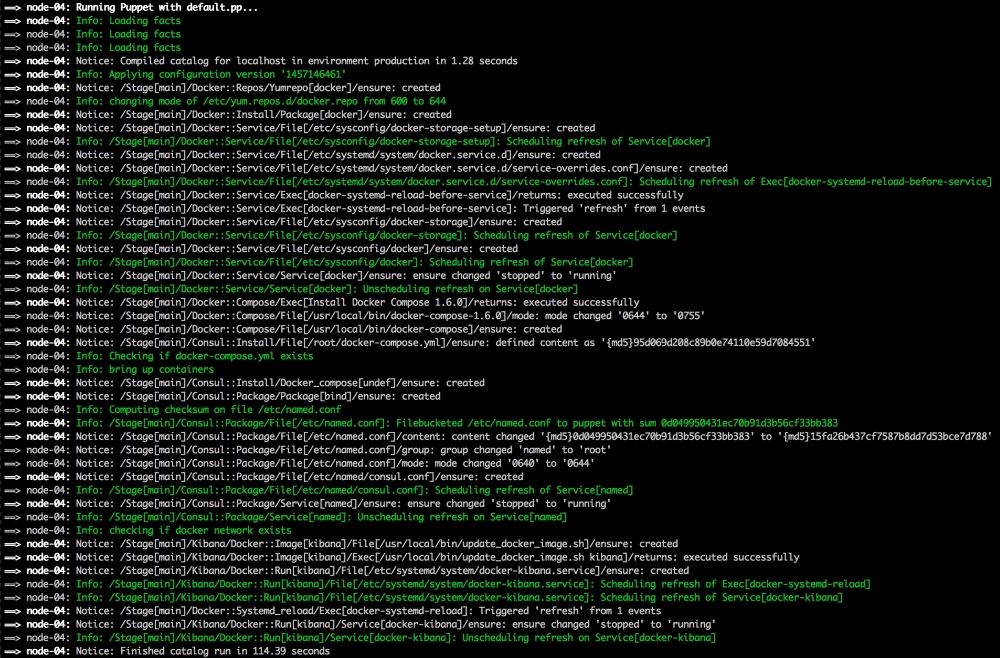
Task: Click the update_docker_image.sh kibana executed successfully line
Action: 438,557
